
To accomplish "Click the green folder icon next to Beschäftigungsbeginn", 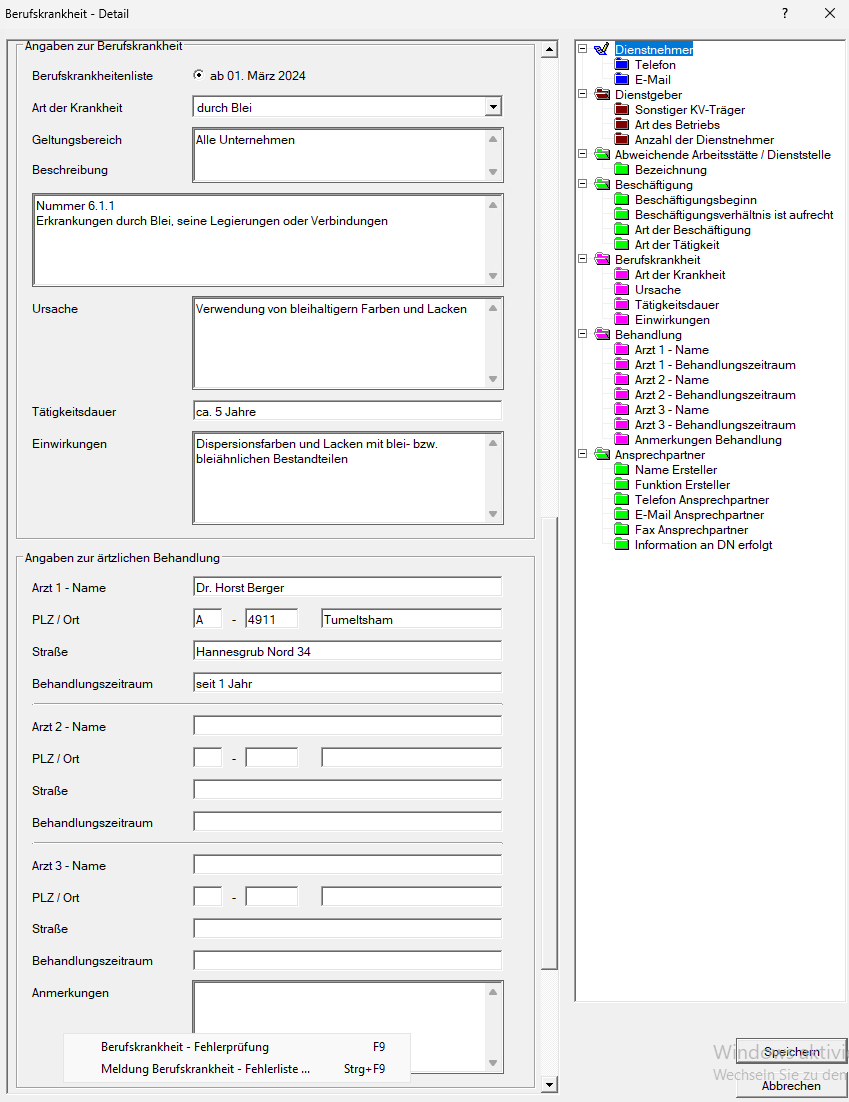I will (622, 200).
